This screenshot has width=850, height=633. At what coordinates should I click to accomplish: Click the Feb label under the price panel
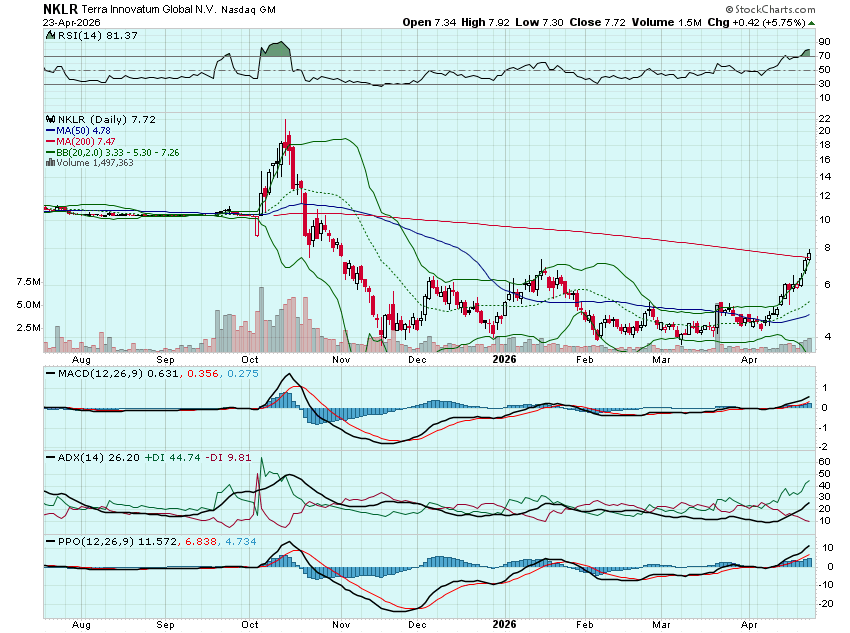pos(584,359)
